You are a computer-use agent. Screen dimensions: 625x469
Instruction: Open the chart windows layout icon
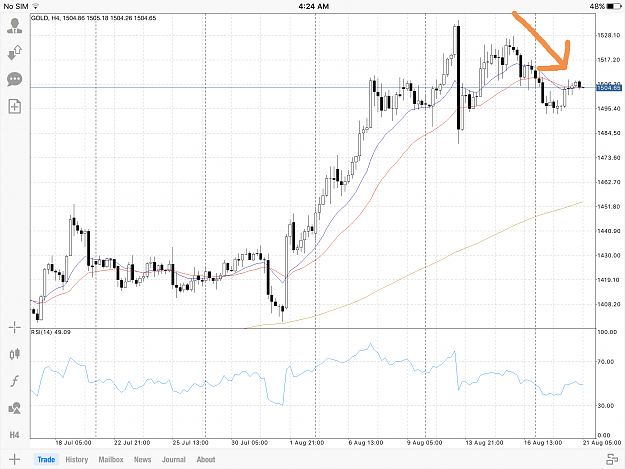[x=612, y=459]
